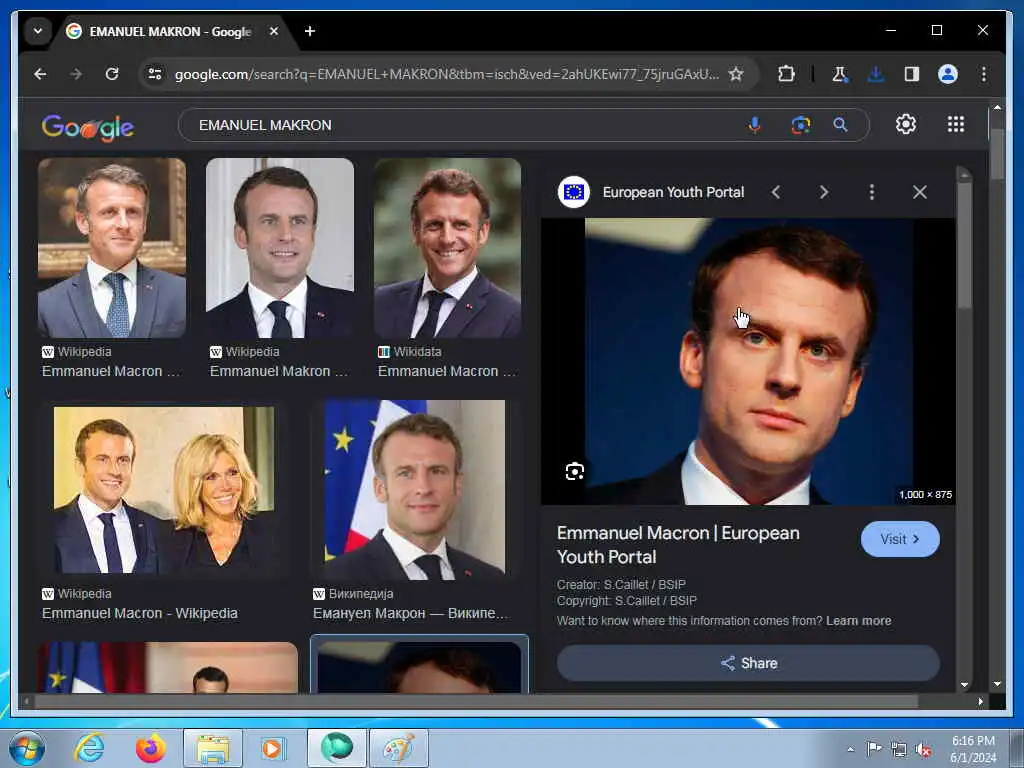Run search with magnifier icon

840,125
